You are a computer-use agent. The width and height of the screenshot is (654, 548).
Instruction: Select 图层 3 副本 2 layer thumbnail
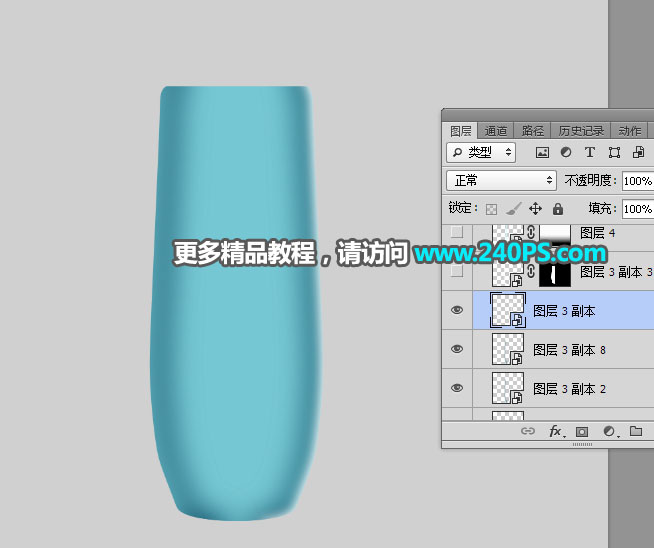(x=508, y=388)
